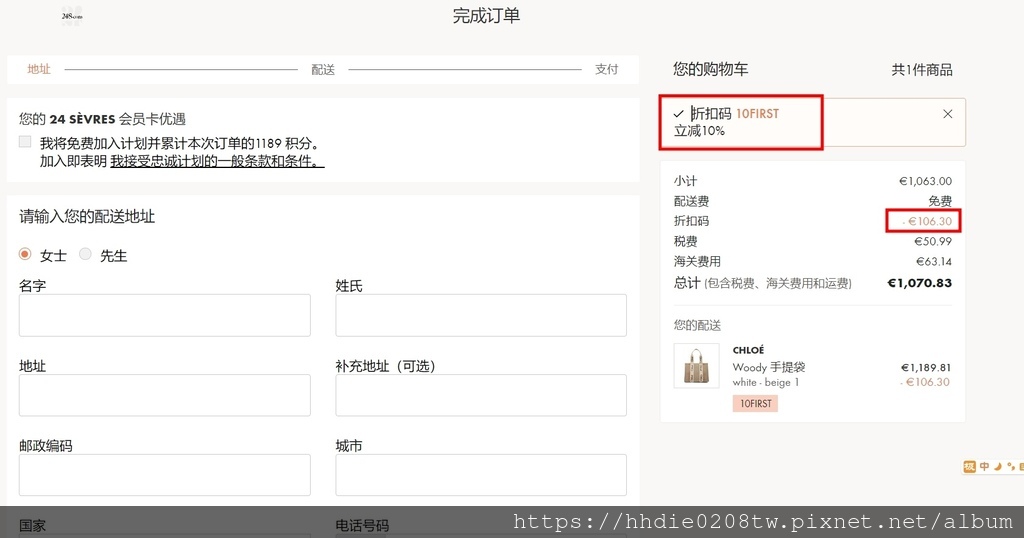Click the 配送费 免费 value
Image resolution: width=1024 pixels, height=538 pixels.
pyautogui.click(x=940, y=201)
